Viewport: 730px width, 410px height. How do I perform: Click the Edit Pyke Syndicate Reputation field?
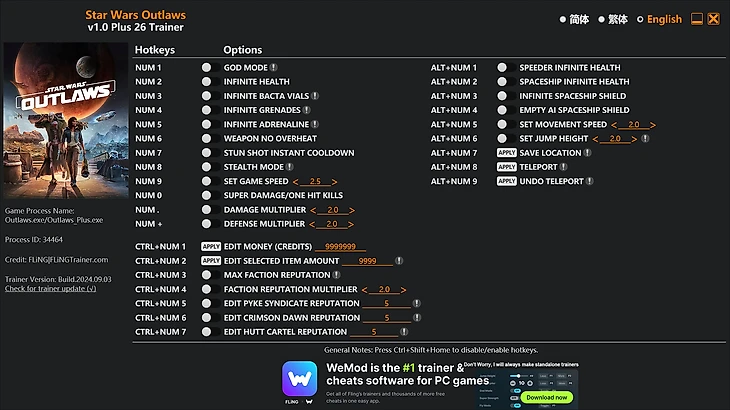coord(386,303)
